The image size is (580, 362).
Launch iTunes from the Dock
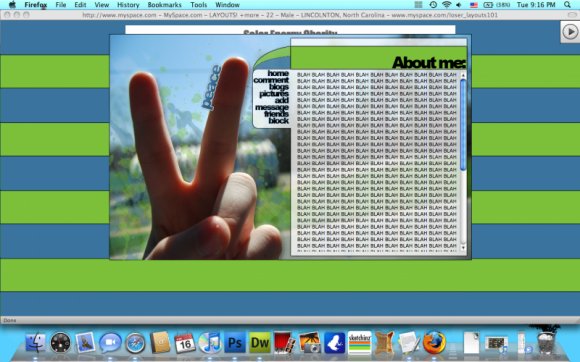pyautogui.click(x=210, y=342)
